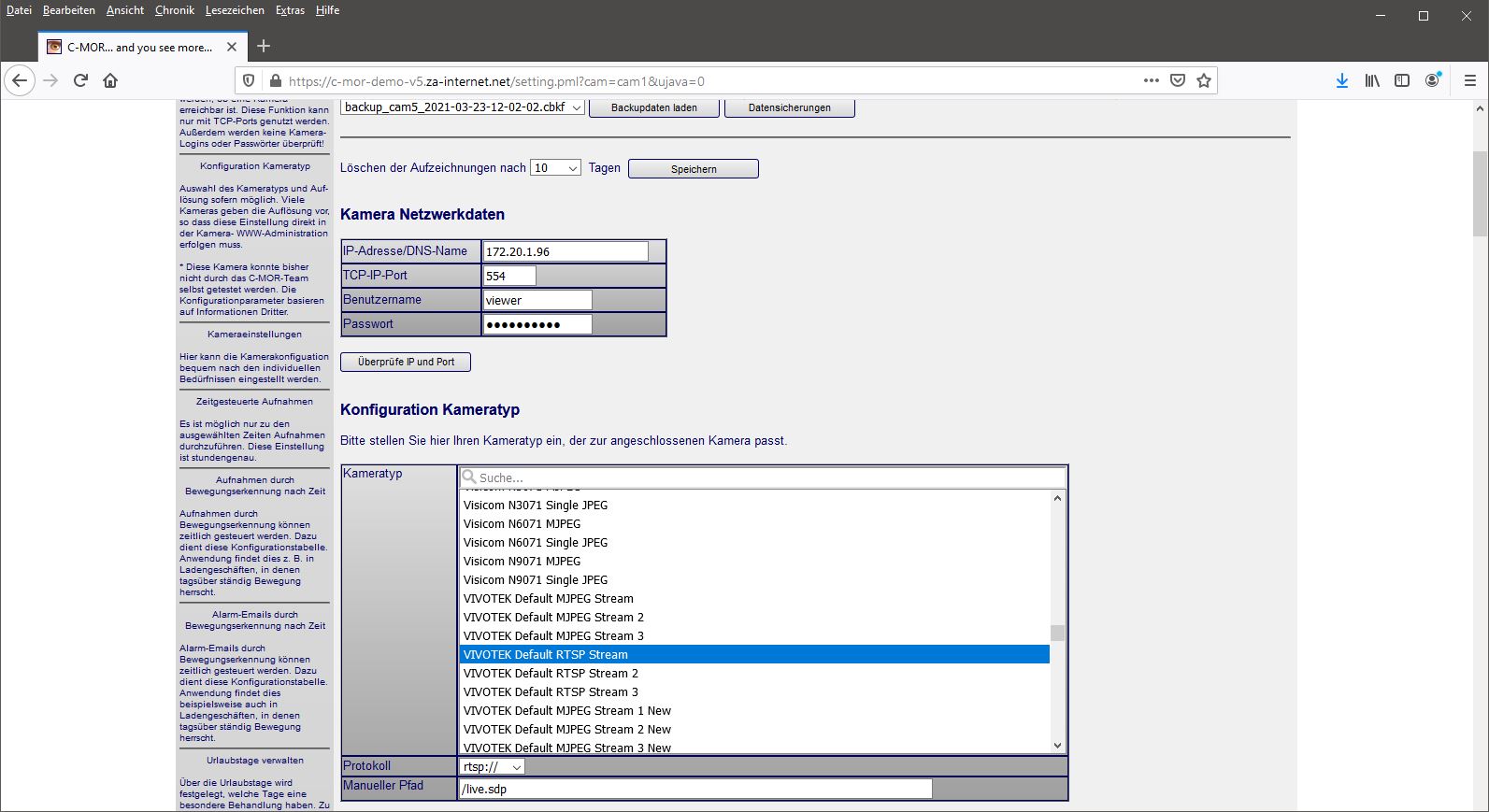
Task: Select VIVOTEK Default RTSP Stream 3
Action: click(x=754, y=691)
